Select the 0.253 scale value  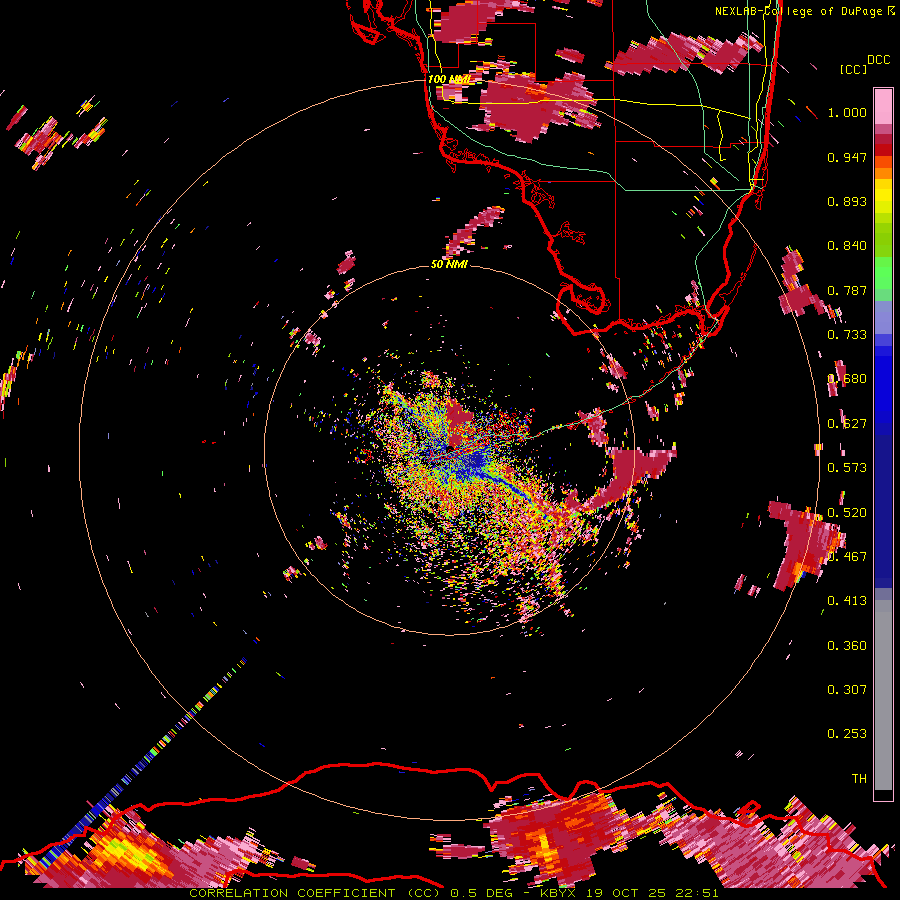point(847,734)
